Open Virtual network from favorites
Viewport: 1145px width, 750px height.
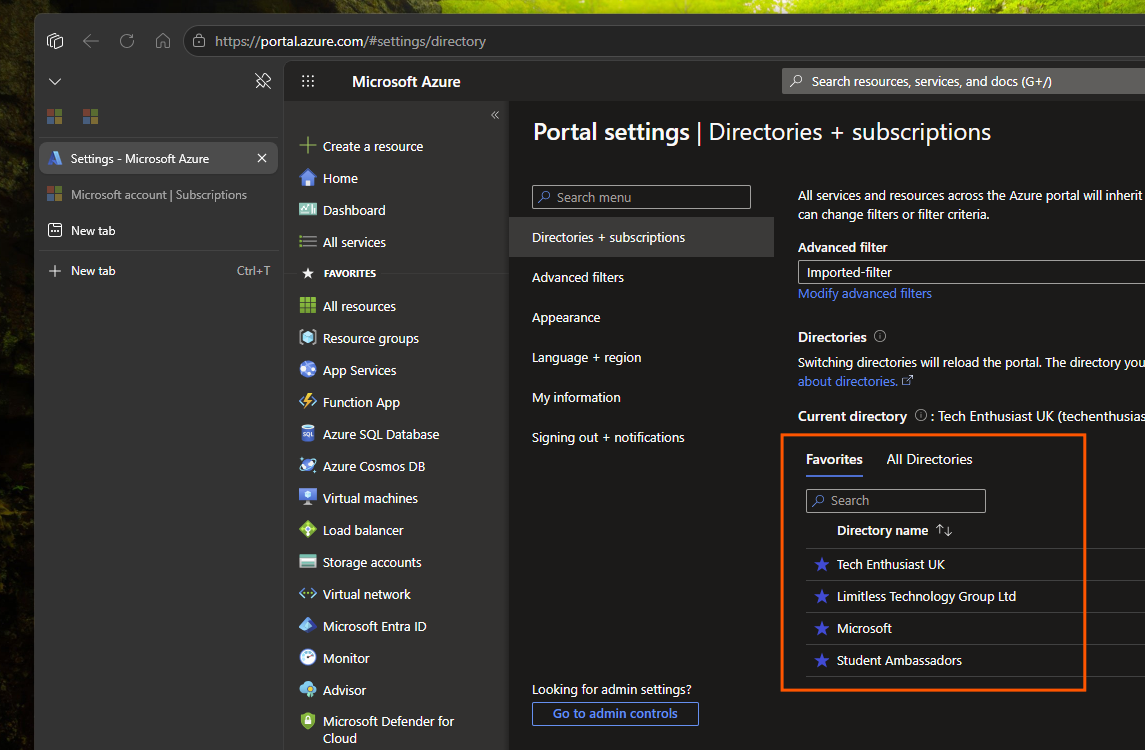(x=366, y=594)
